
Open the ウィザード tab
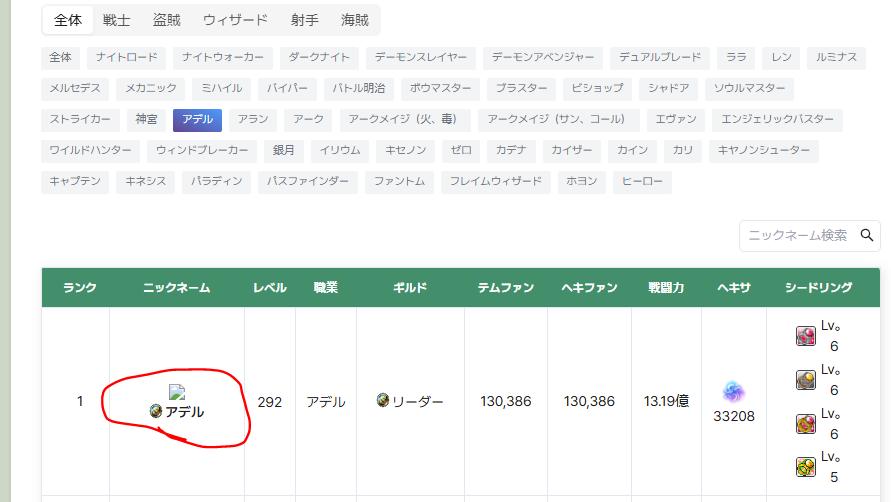(x=235, y=20)
